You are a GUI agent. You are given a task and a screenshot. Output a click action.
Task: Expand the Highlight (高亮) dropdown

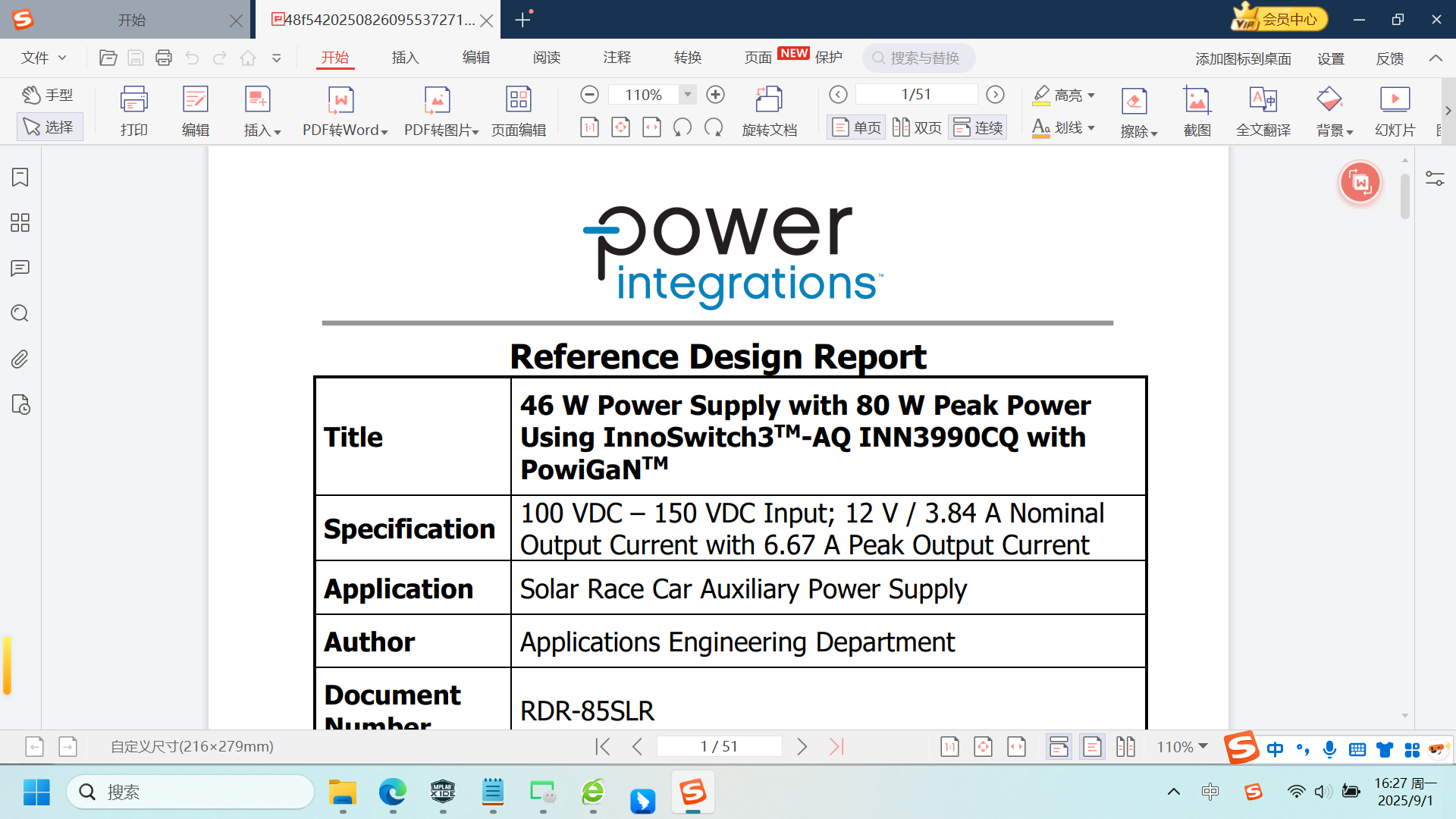tap(1091, 96)
